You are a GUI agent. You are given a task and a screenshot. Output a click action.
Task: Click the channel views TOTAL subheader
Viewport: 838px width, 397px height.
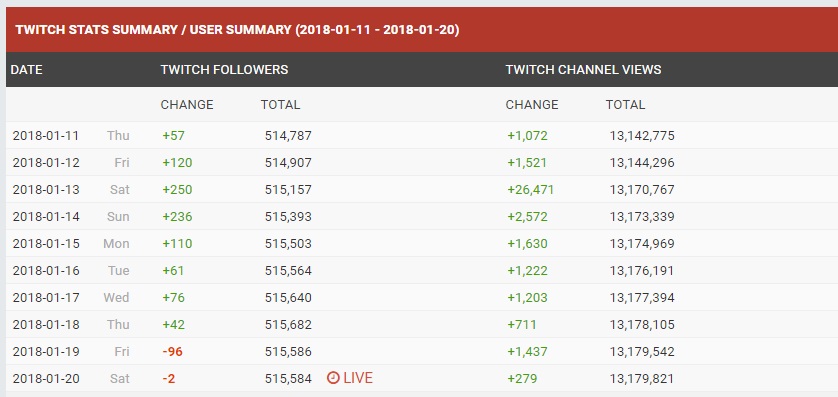point(625,105)
